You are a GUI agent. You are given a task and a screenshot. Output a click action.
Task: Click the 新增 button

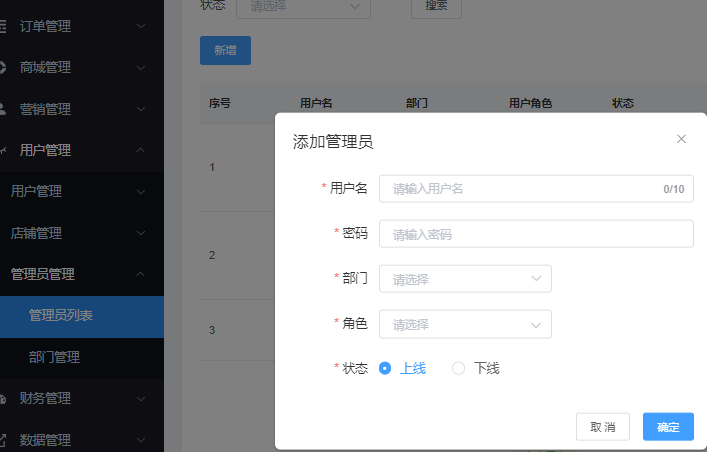coord(225,51)
